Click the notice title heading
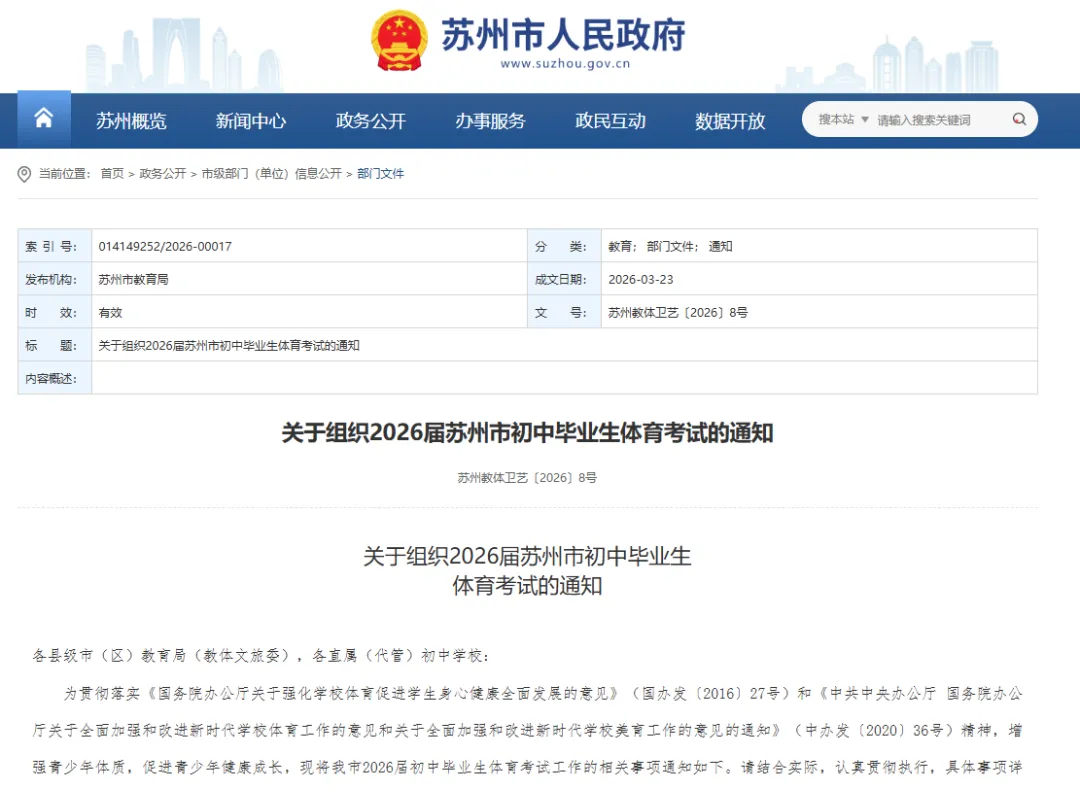 coord(539,434)
